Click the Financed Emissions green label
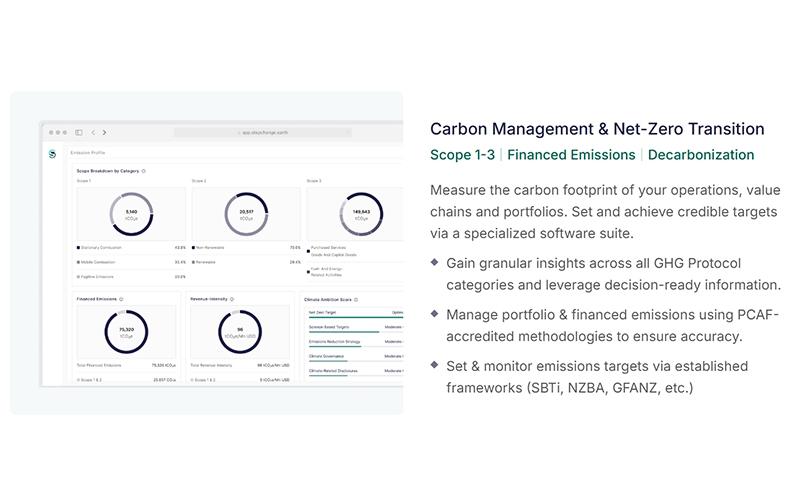 coord(571,155)
